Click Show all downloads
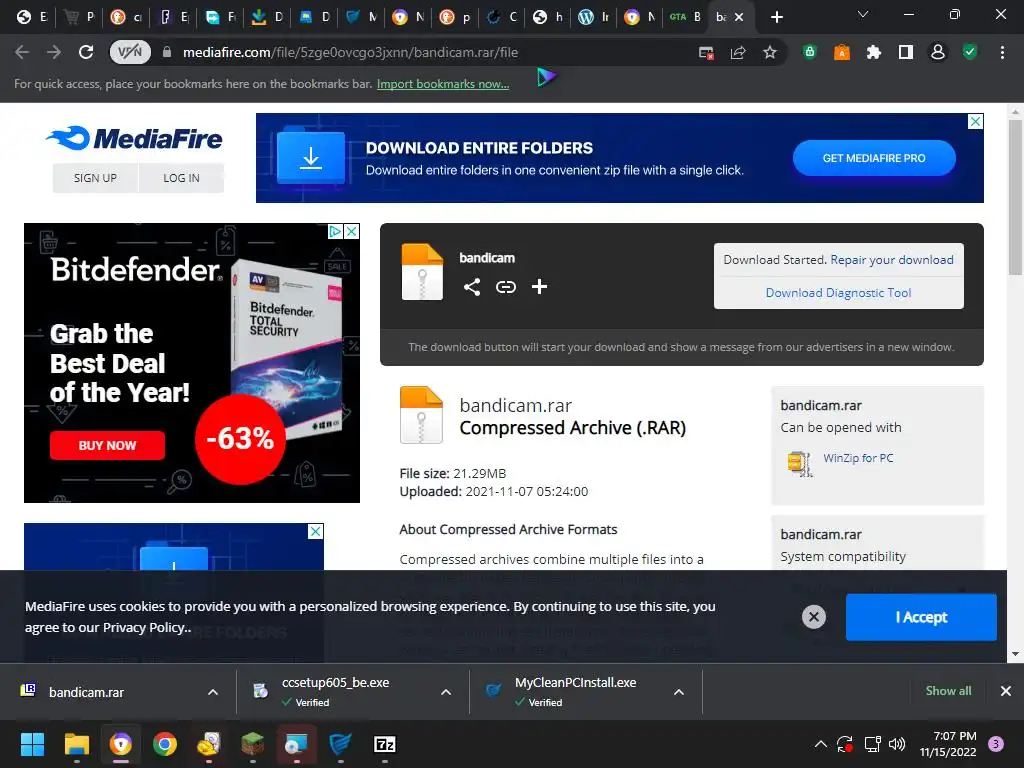This screenshot has height=768, width=1024. coord(948,691)
